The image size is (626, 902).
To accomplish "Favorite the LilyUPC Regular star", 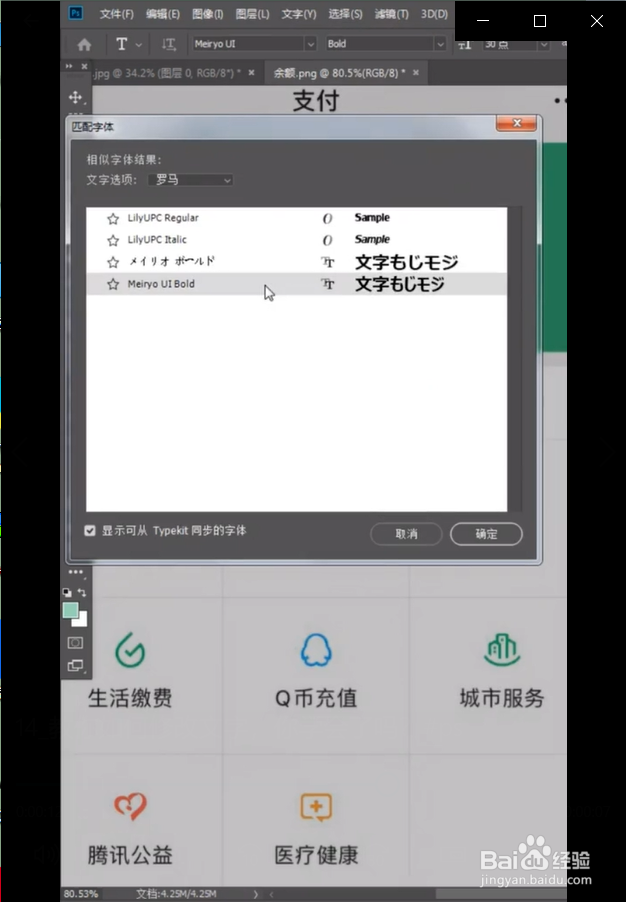I will [x=113, y=219].
